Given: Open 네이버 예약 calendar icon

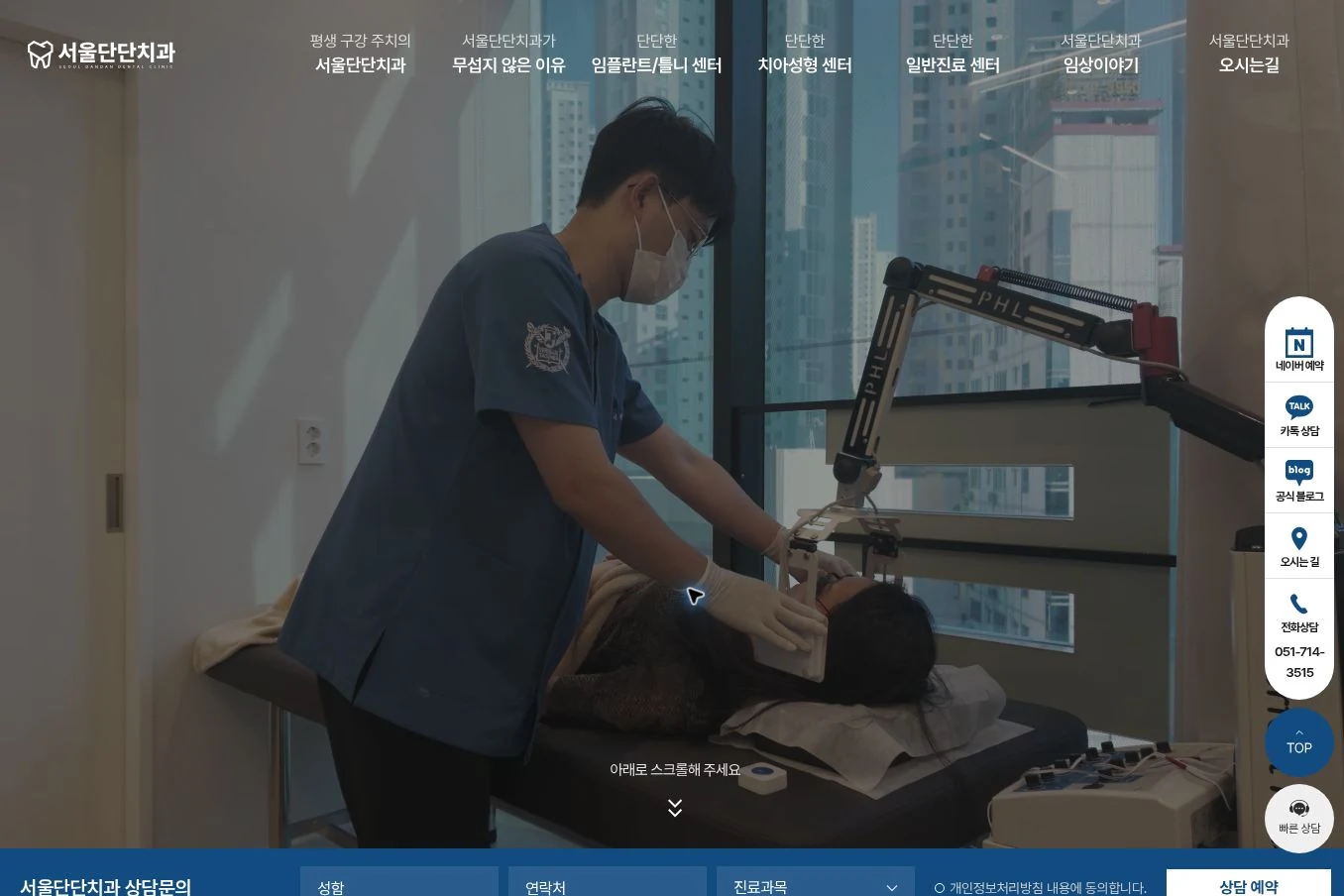Looking at the screenshot, I should (x=1298, y=342).
